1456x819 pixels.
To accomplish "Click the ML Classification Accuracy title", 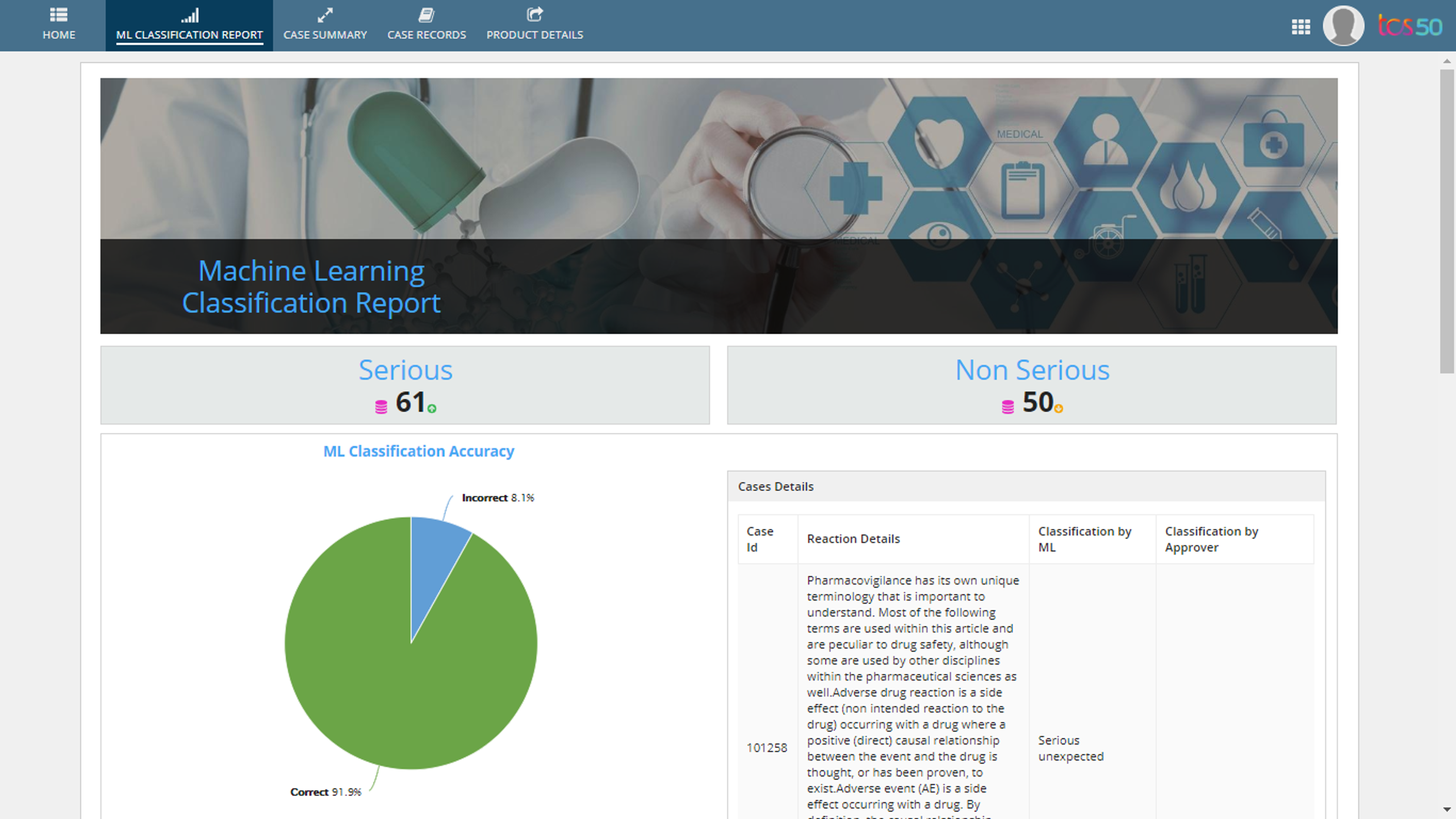I will pyautogui.click(x=418, y=451).
